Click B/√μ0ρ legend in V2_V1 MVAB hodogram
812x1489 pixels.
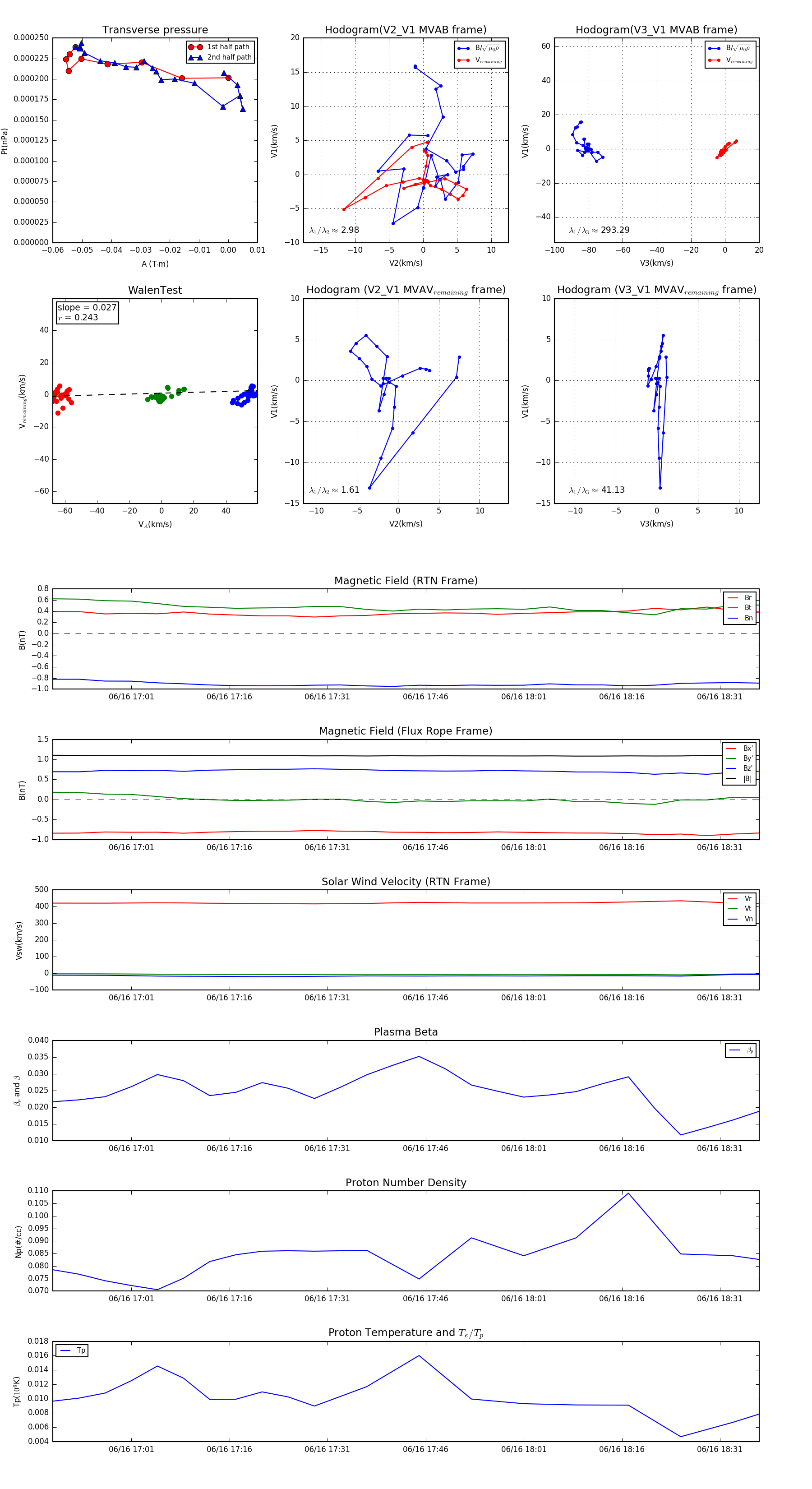[x=480, y=48]
